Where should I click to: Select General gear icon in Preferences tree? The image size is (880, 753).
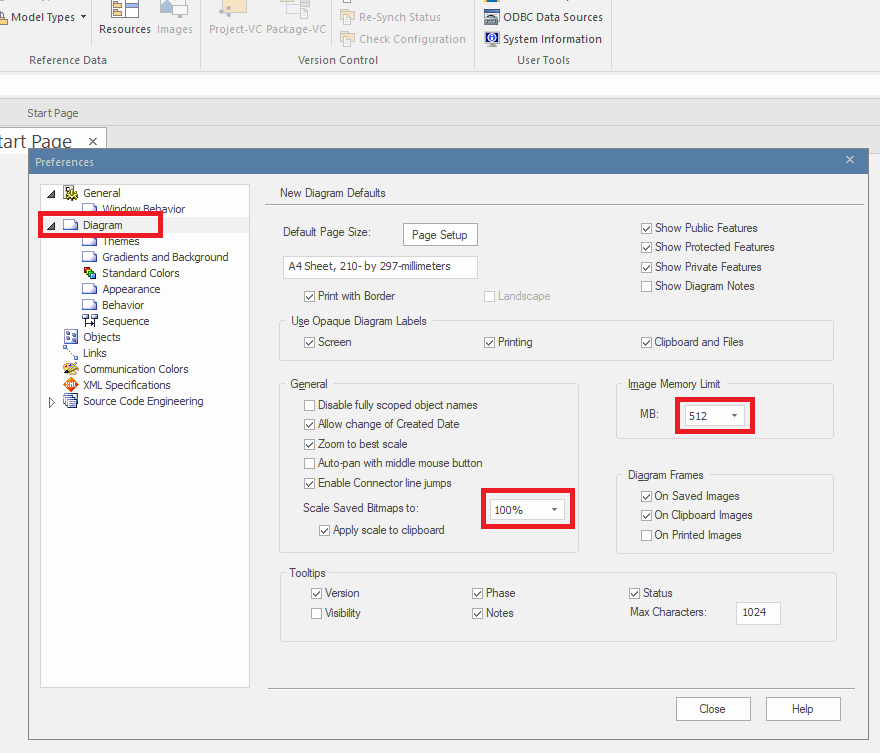pos(71,193)
